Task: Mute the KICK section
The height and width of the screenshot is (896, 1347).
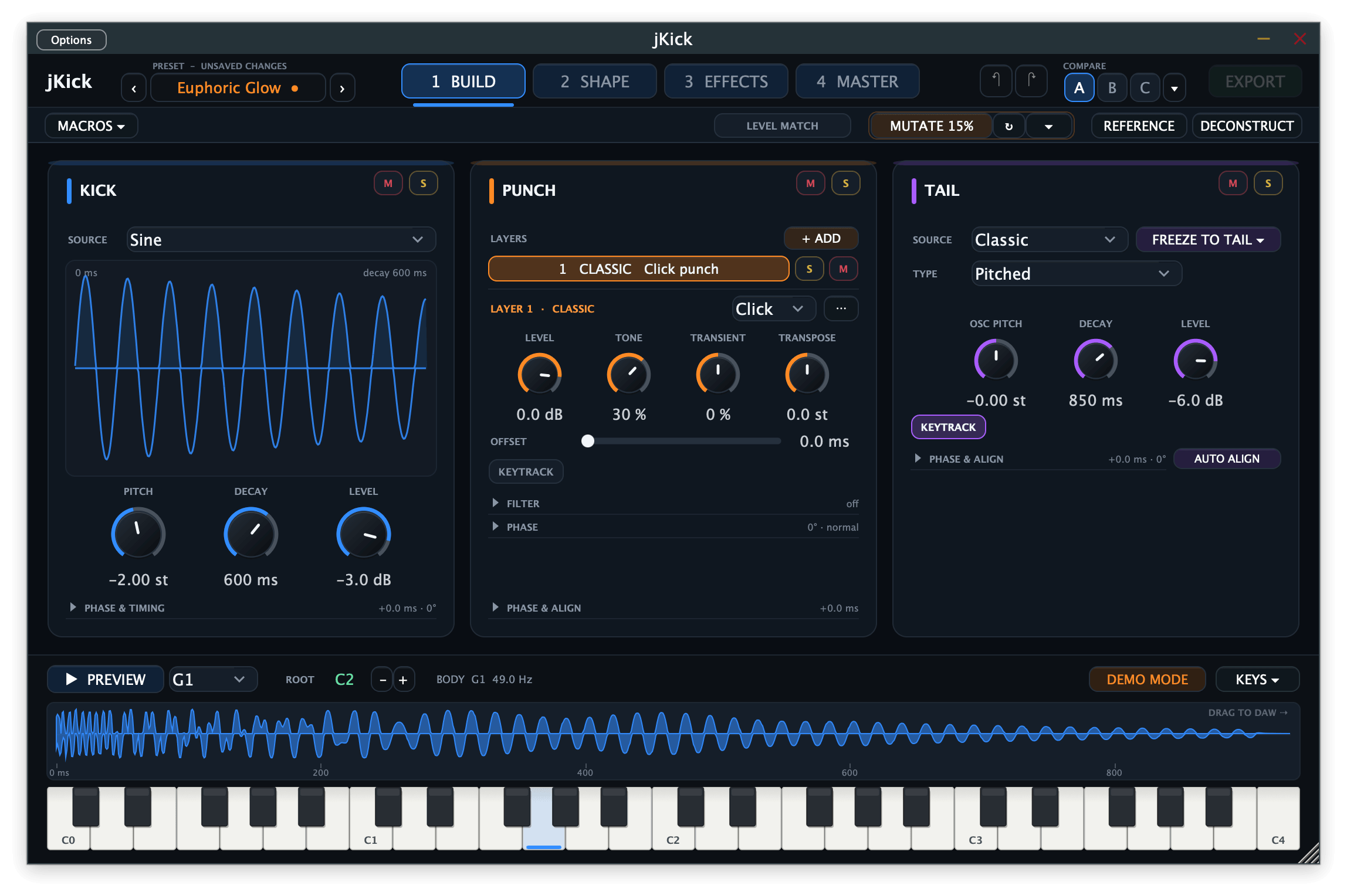Action: 388,184
